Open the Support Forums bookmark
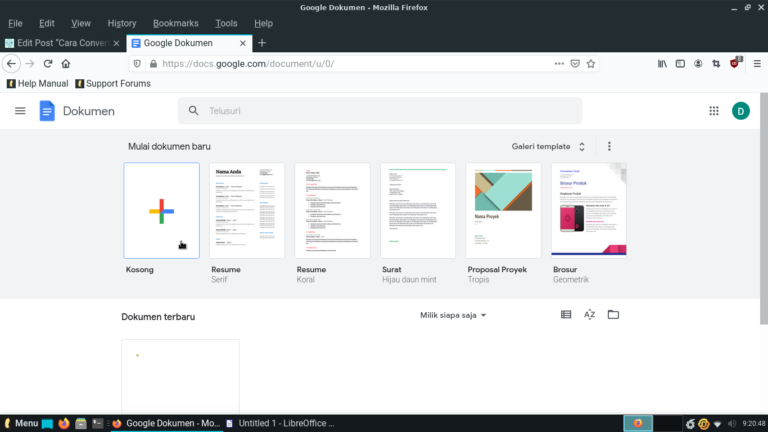Viewport: 768px width, 432px height. coord(113,84)
